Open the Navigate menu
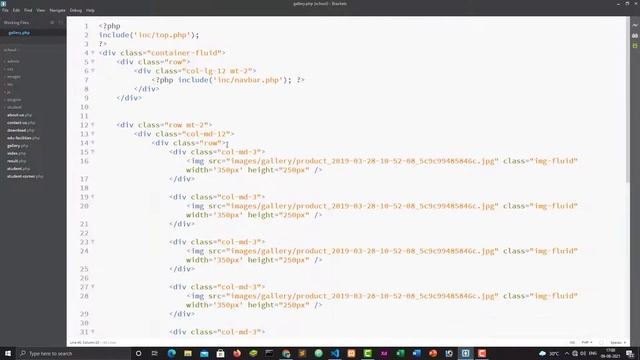Image resolution: width=640 pixels, height=360 pixels. 58,10
